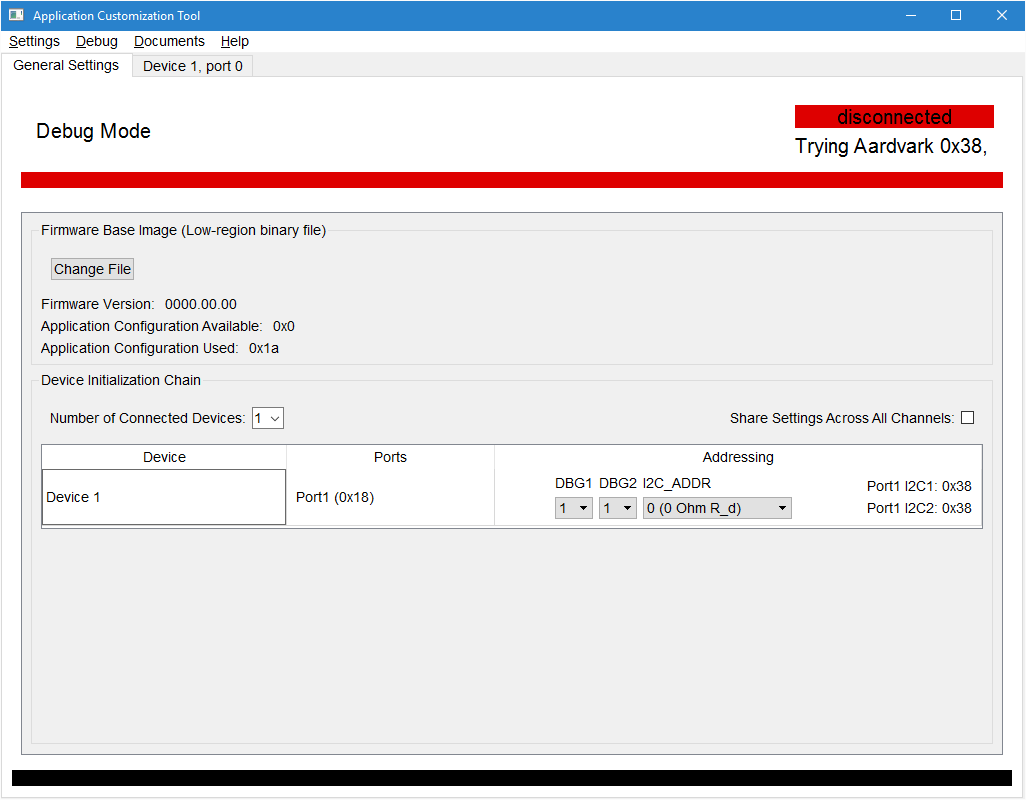Maximize the Application Customization Tool window
The image size is (1026, 800).
point(956,15)
